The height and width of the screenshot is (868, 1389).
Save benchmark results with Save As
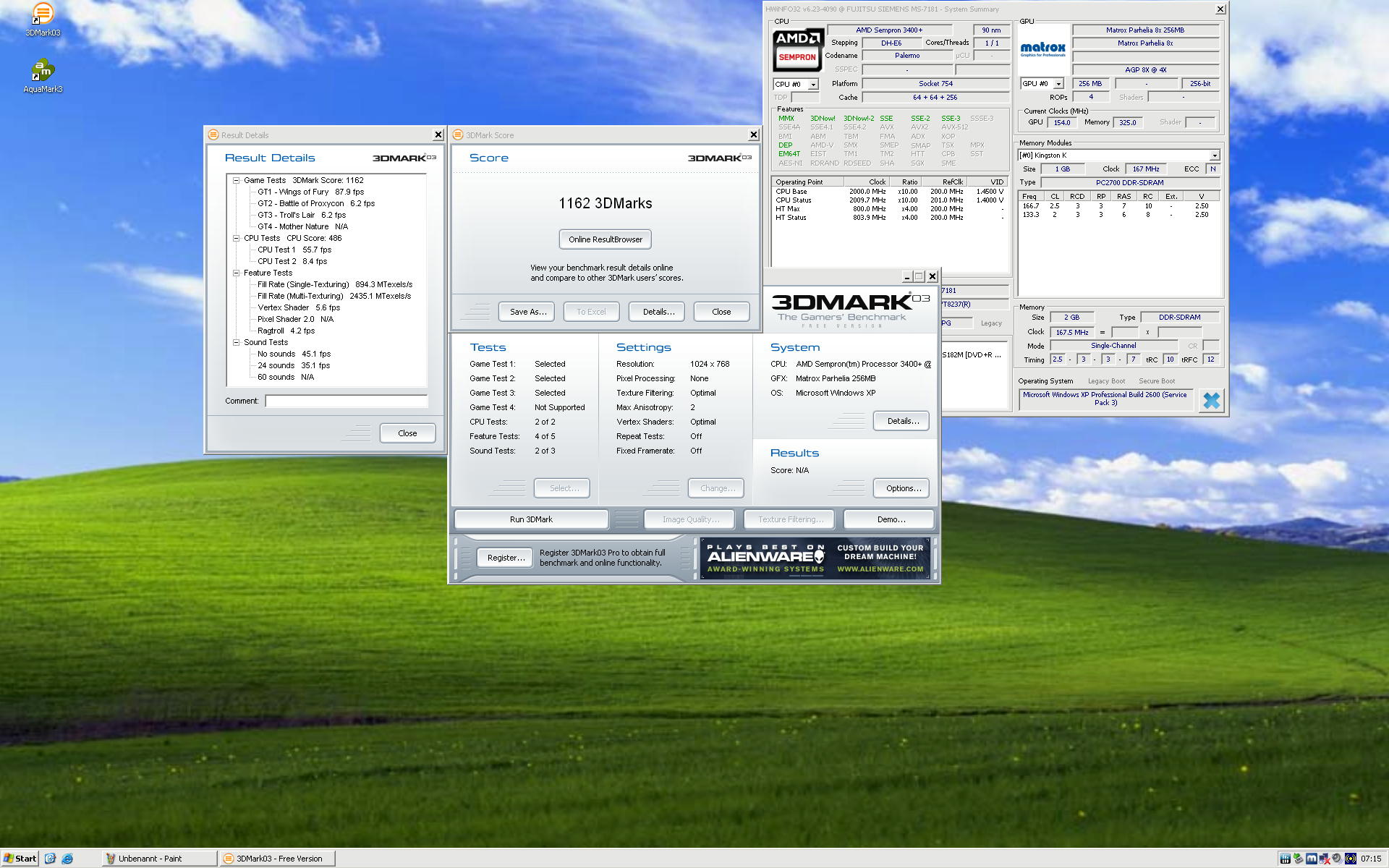526,311
